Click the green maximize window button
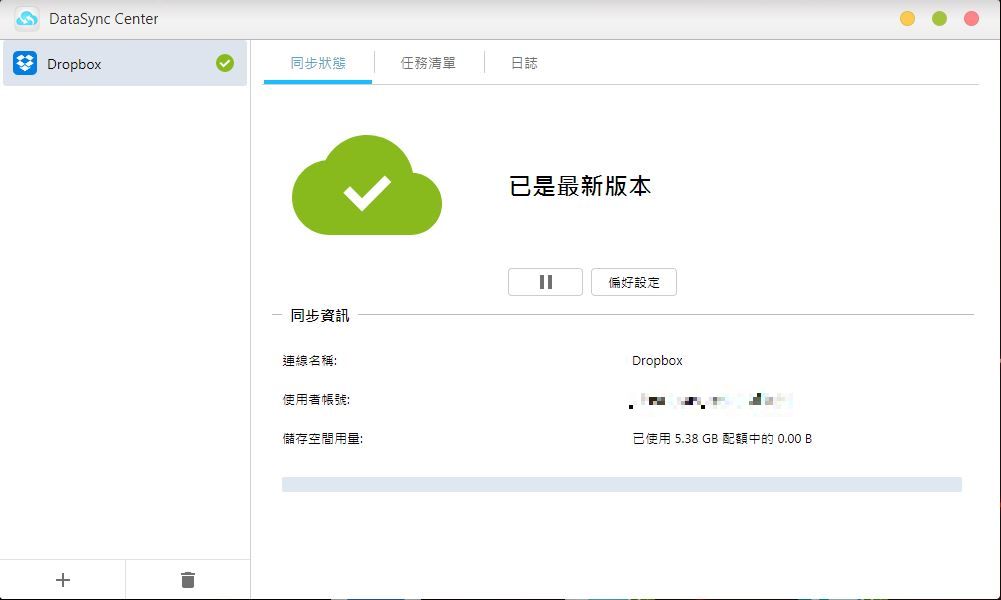This screenshot has width=1001, height=600. (x=939, y=19)
